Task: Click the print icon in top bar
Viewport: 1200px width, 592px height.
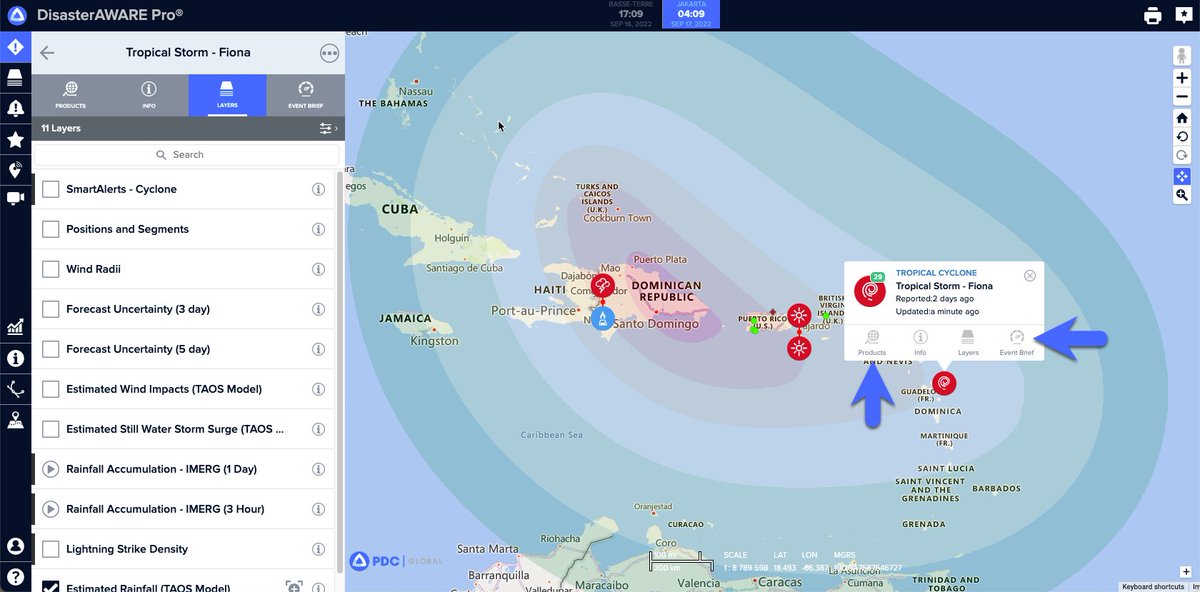Action: [x=1153, y=15]
